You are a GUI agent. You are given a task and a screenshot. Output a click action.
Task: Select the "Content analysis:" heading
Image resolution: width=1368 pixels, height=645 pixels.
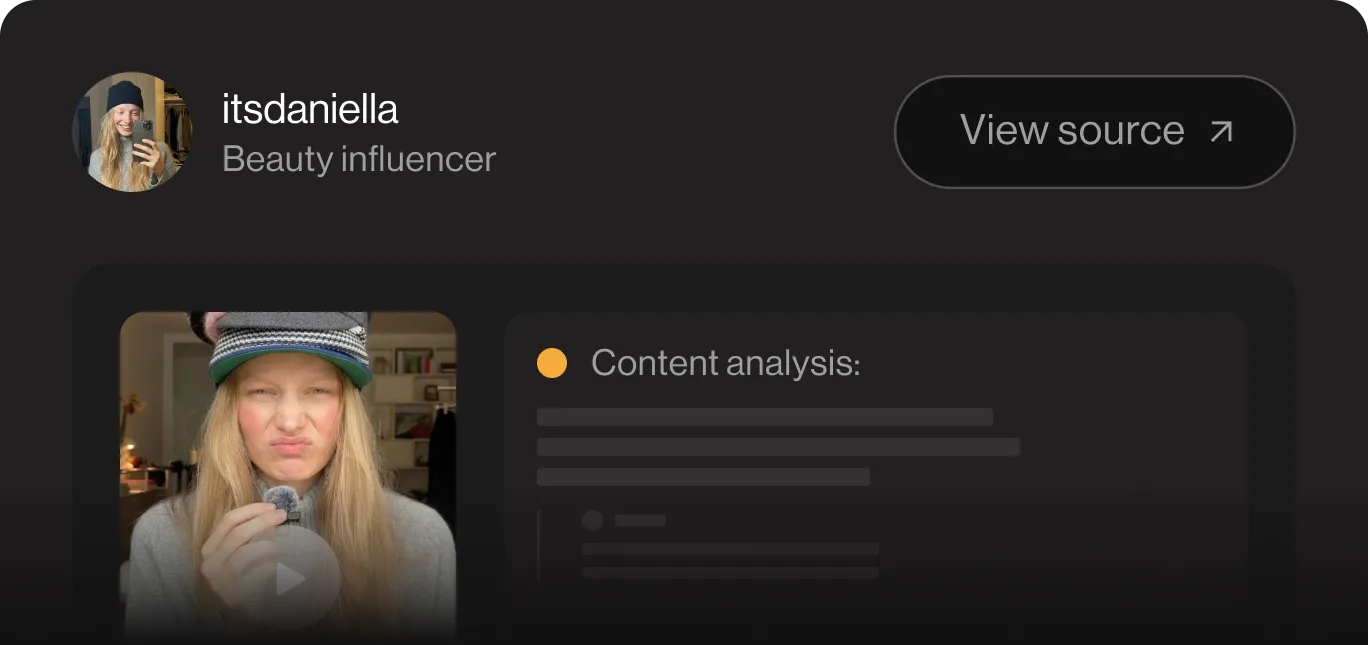[725, 363]
